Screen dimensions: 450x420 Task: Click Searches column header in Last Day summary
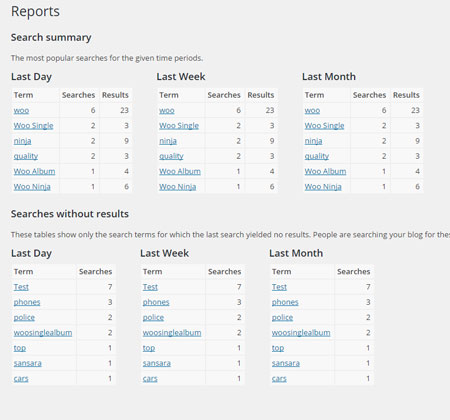(x=78, y=95)
